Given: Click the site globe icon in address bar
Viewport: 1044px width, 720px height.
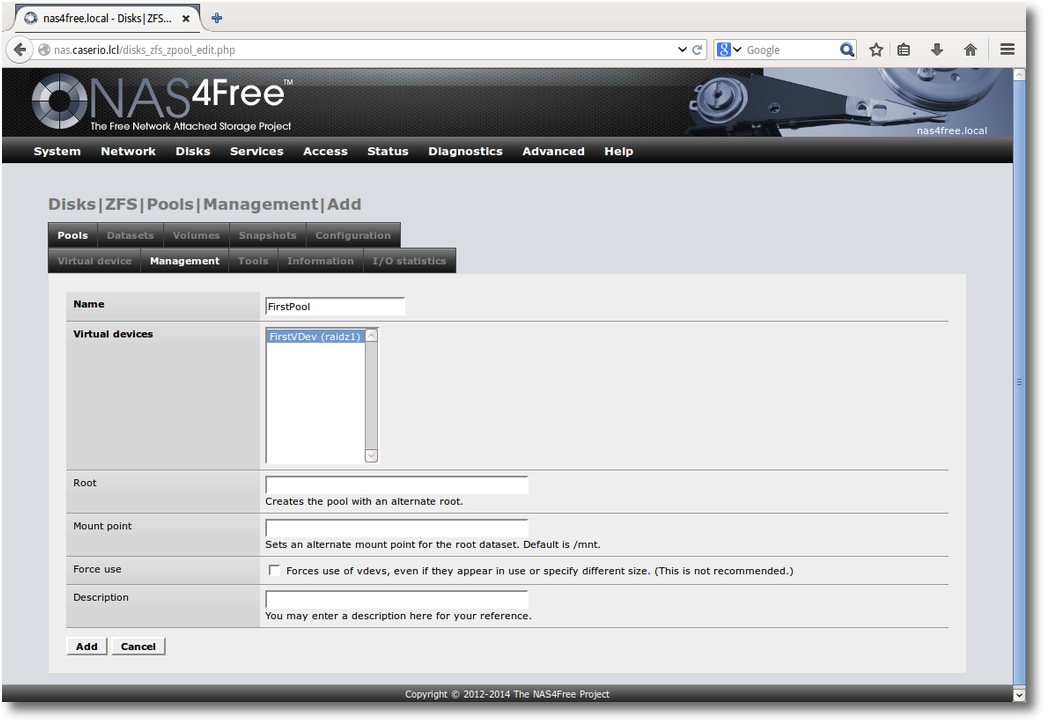Looking at the screenshot, I should pos(44,49).
